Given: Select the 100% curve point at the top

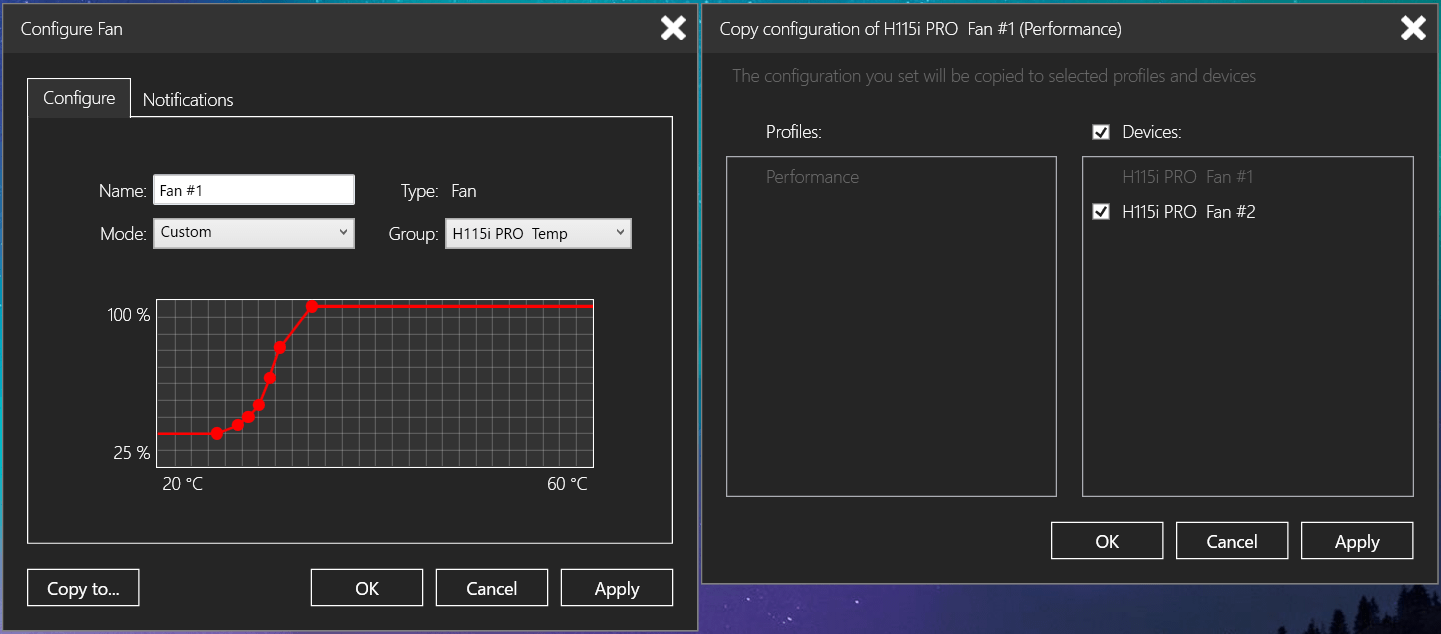Looking at the screenshot, I should click(x=312, y=306).
